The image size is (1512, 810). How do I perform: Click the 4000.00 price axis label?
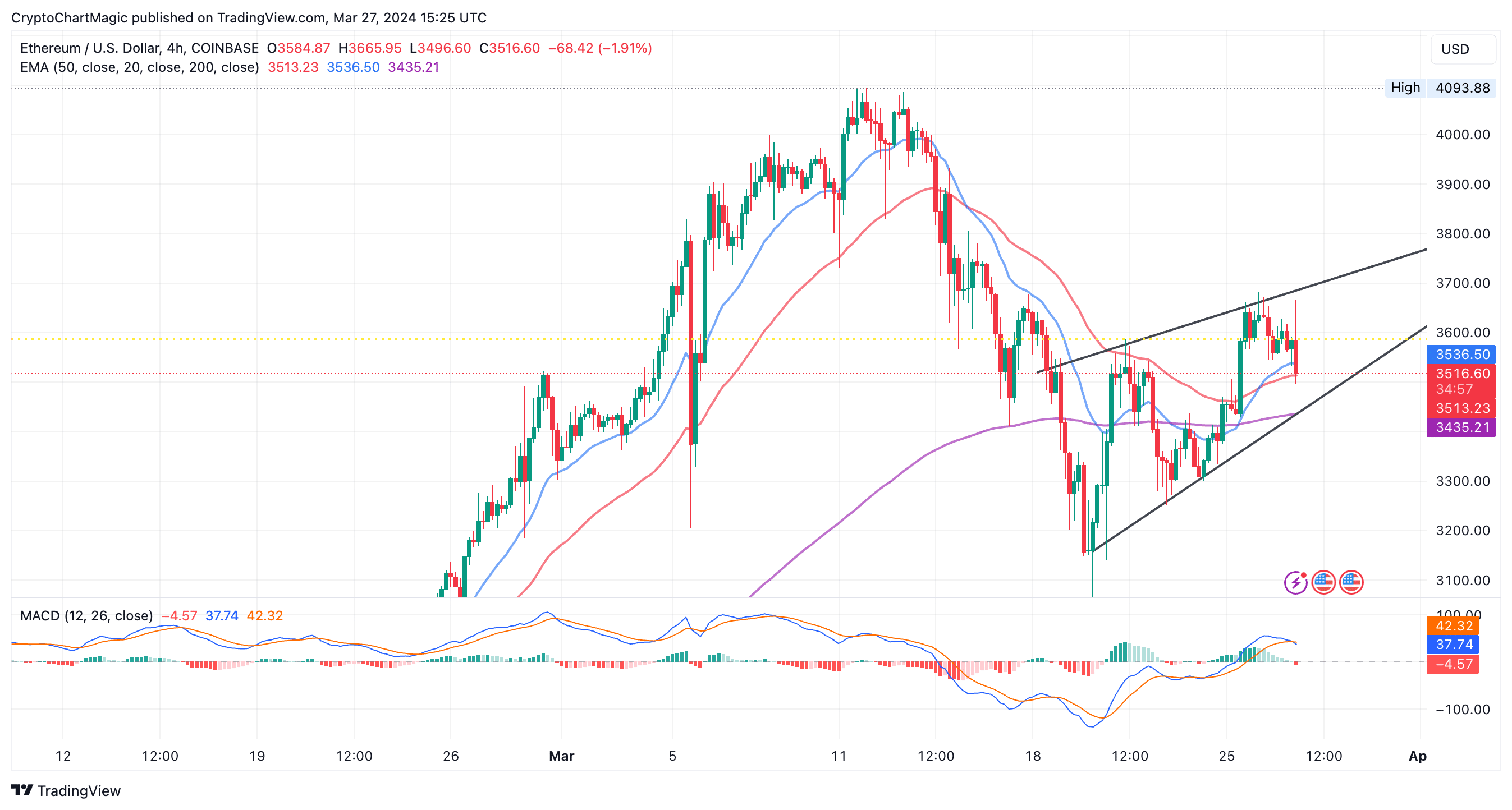[x=1463, y=135]
